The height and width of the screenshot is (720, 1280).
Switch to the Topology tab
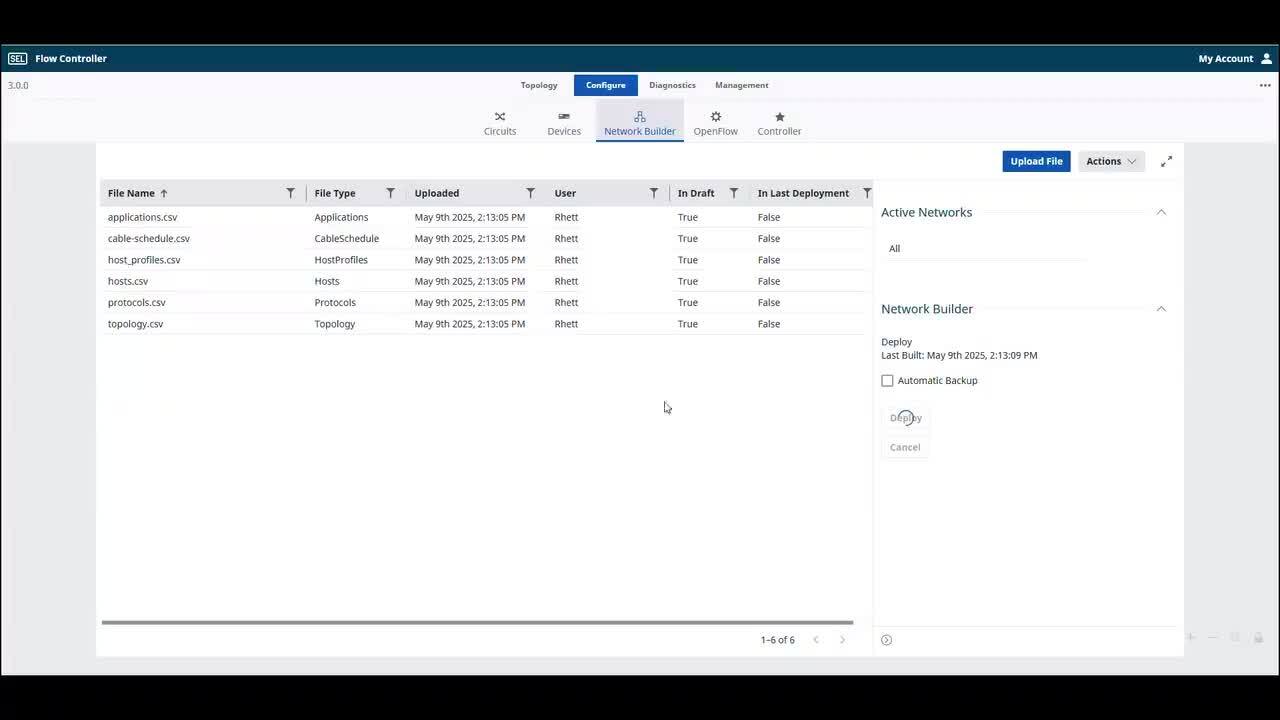tap(539, 85)
